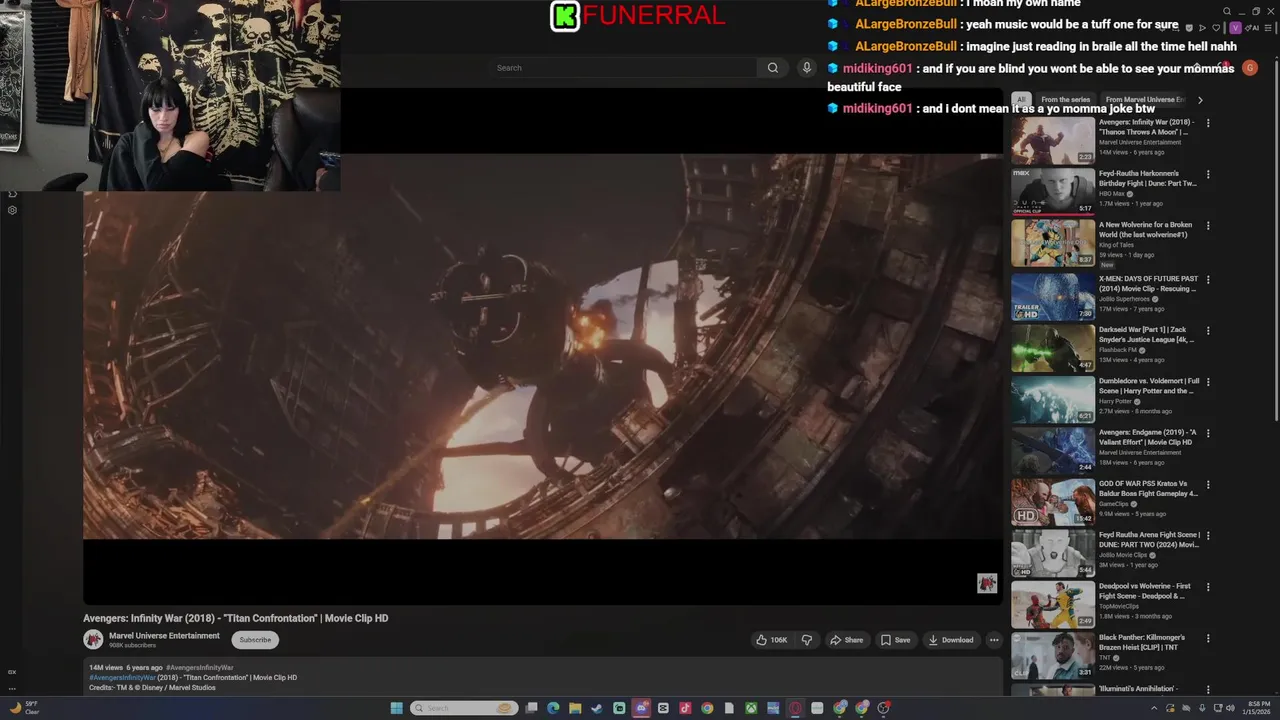
Task: Open OBS Studio from the taskbar
Action: [883, 708]
